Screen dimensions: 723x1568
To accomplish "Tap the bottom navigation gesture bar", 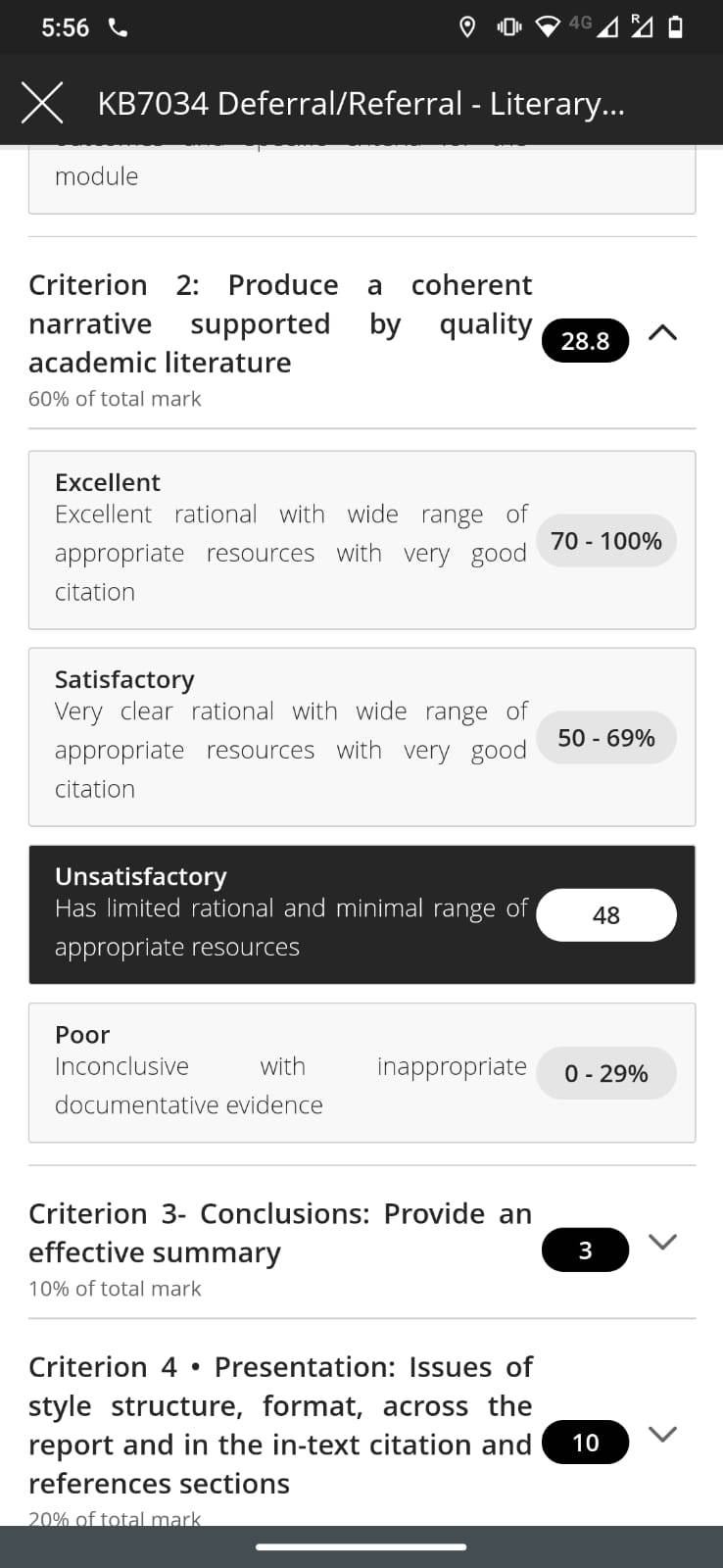I will [x=361, y=1547].
